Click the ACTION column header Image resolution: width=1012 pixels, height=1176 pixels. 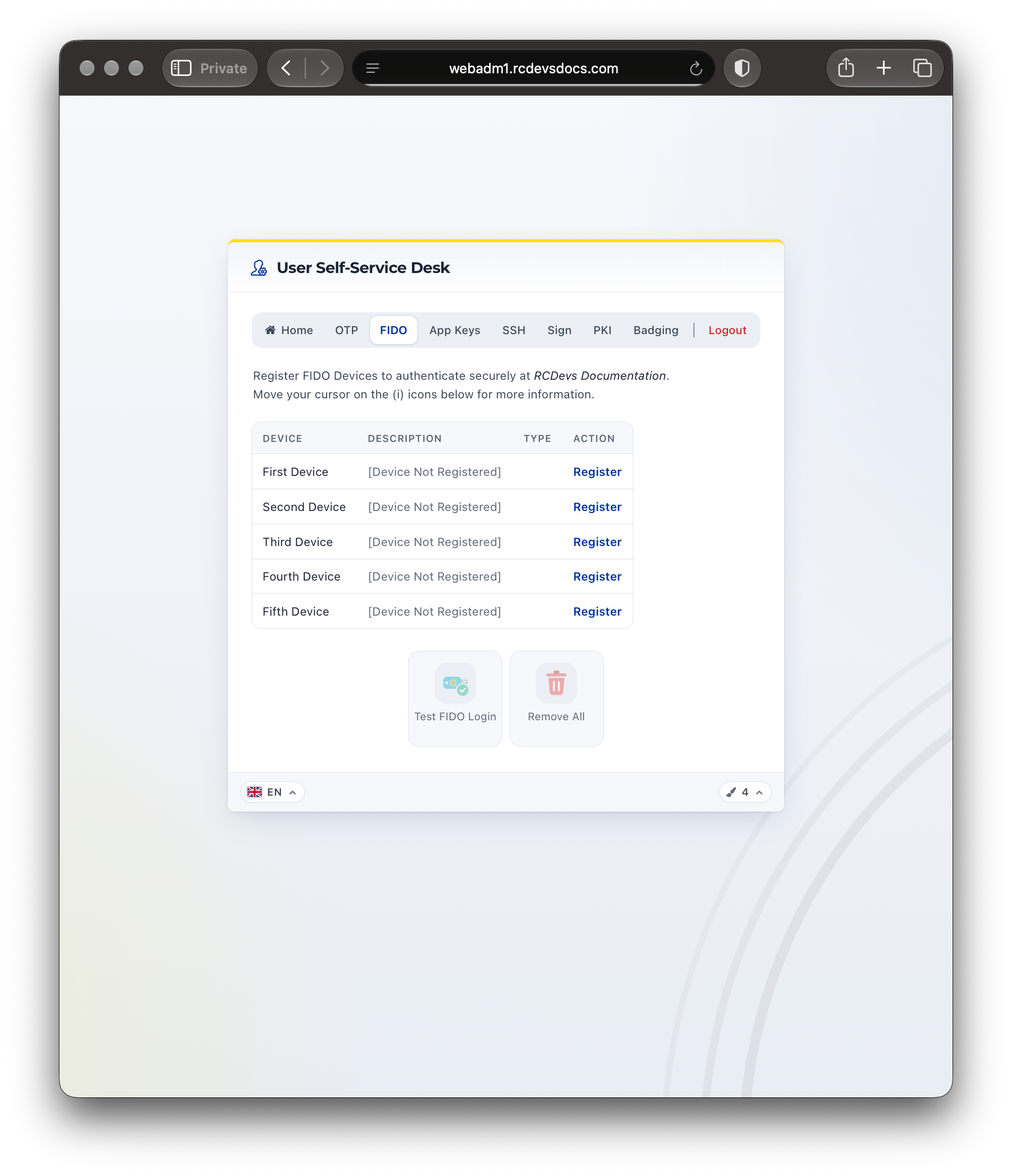tap(594, 438)
